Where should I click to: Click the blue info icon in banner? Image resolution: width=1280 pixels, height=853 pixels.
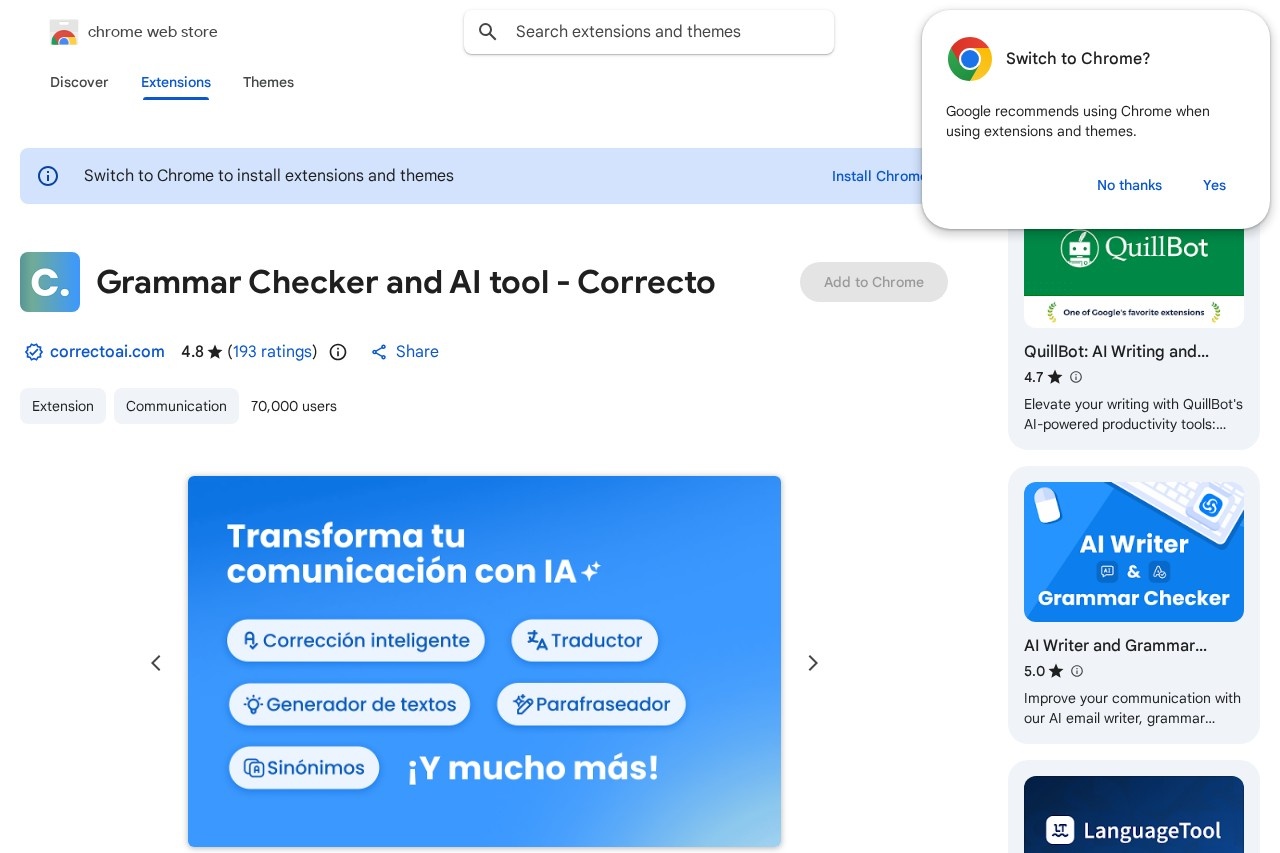point(48,176)
